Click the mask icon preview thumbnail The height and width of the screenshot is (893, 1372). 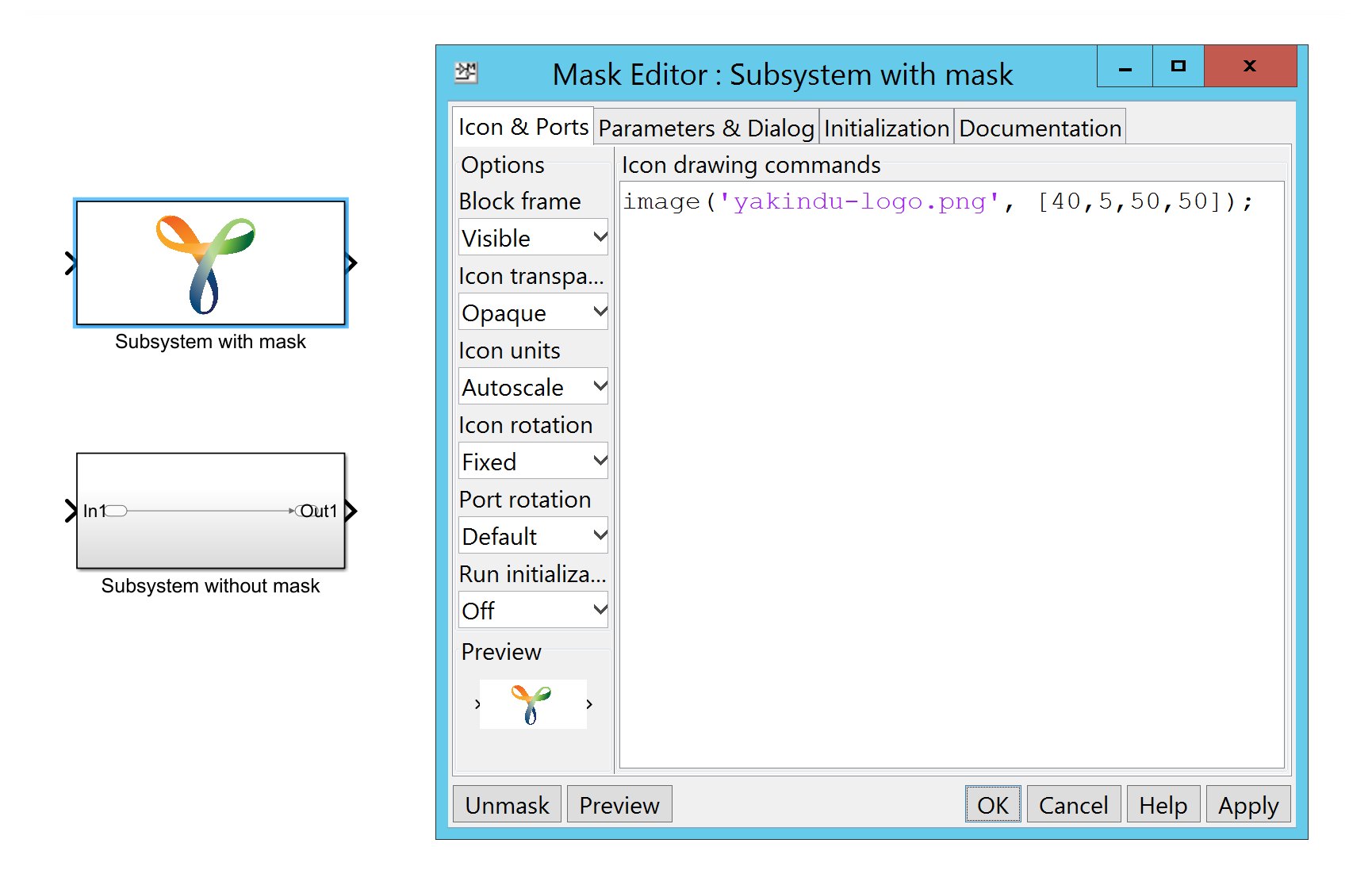(533, 704)
